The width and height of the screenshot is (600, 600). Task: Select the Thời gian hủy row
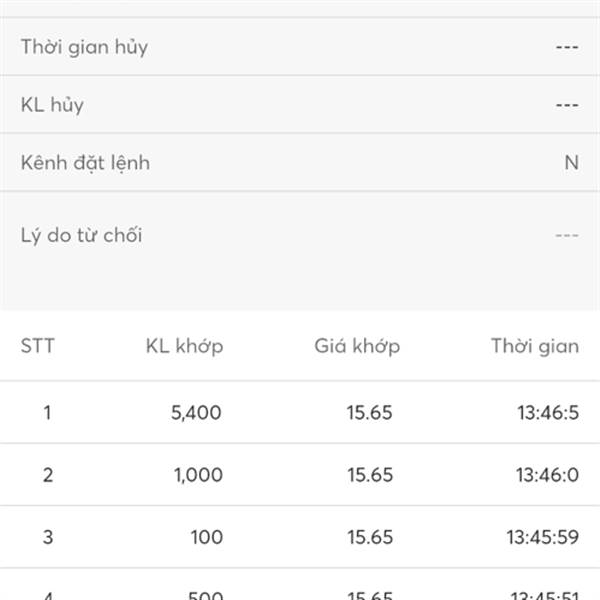point(300,47)
